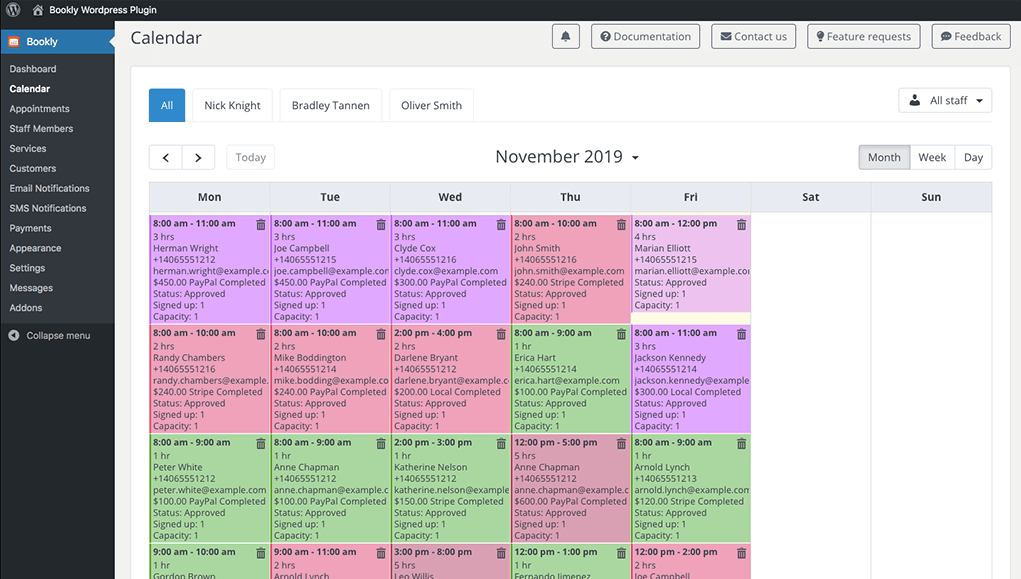Select the Nick Knight staff tab
The height and width of the screenshot is (579, 1021).
point(232,106)
